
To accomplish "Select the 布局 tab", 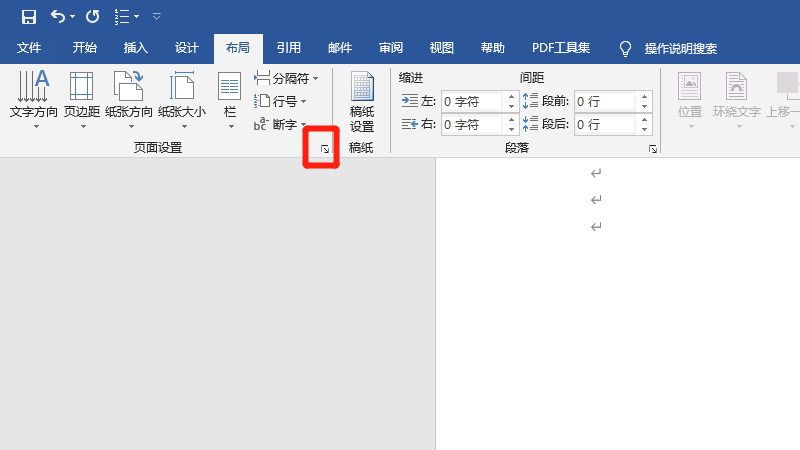I will coord(238,48).
